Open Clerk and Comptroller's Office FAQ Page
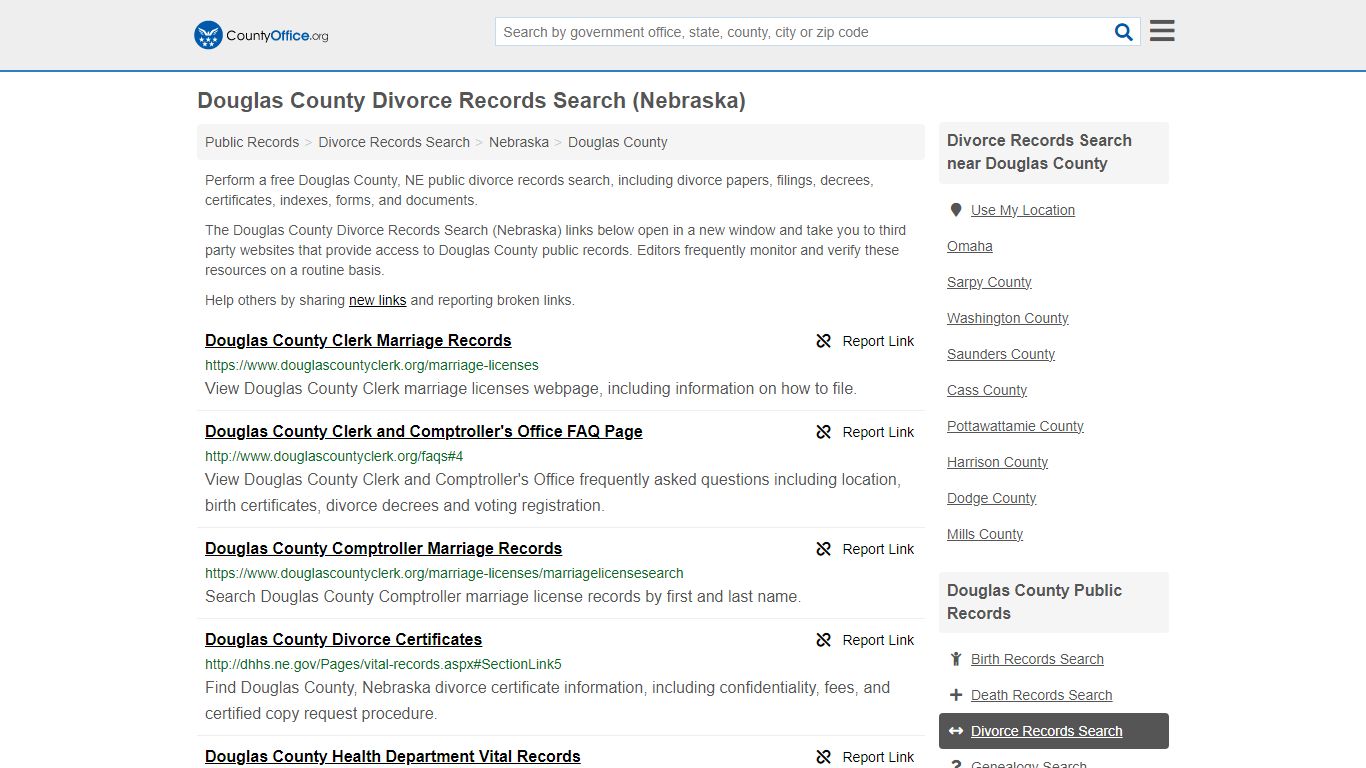This screenshot has height=768, width=1366. click(424, 431)
